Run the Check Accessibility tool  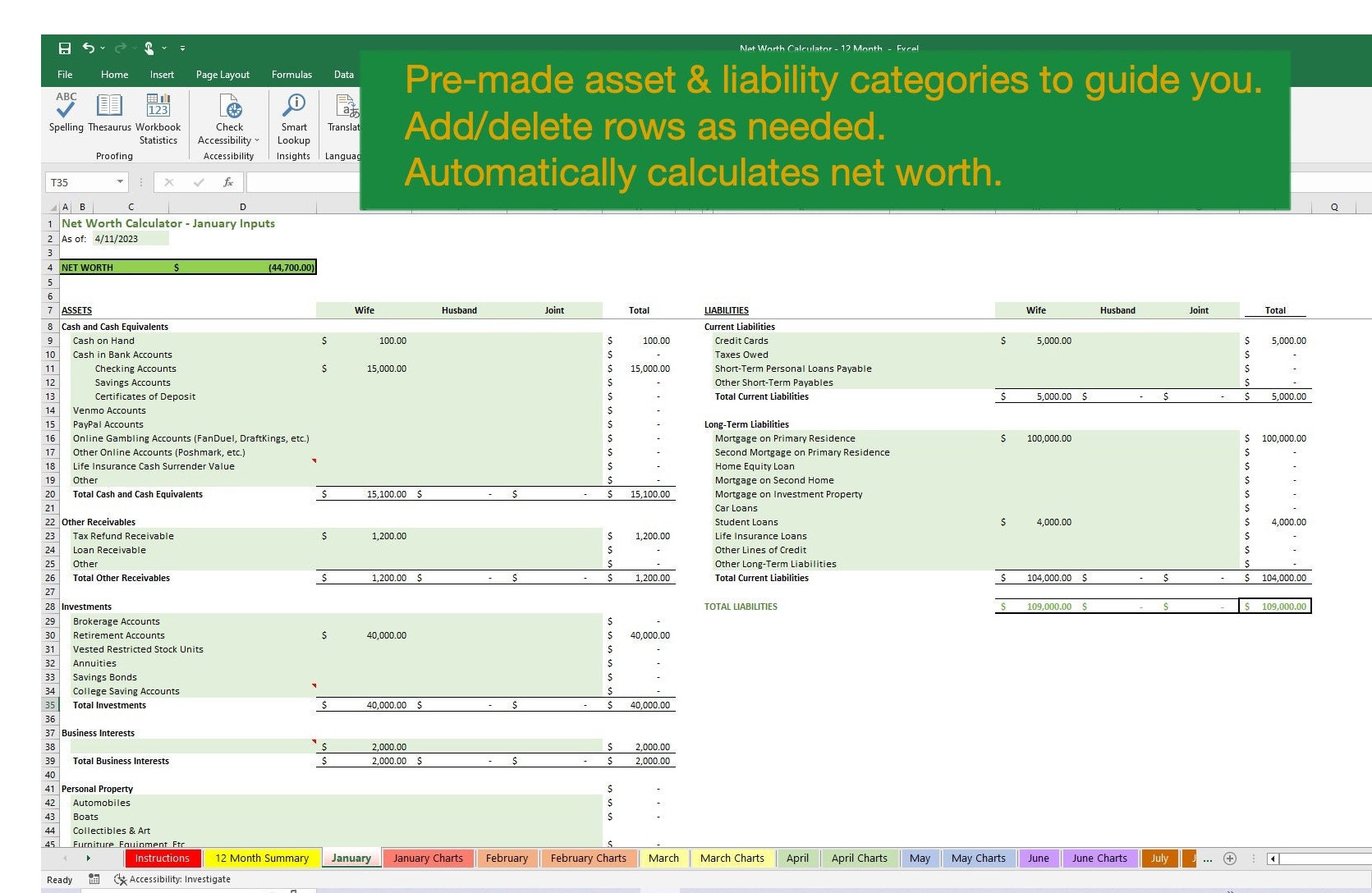pos(228,111)
